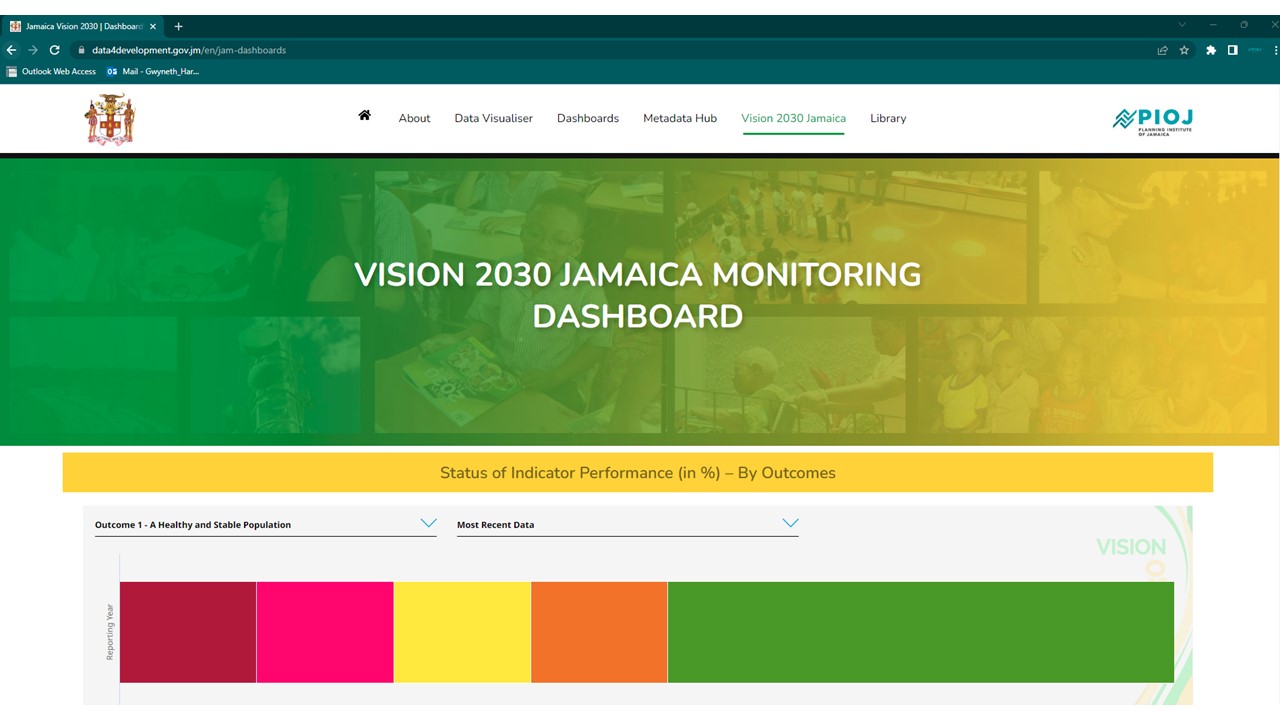This screenshot has height=720, width=1280.
Task: Open the side panel icon
Action: click(1232, 50)
